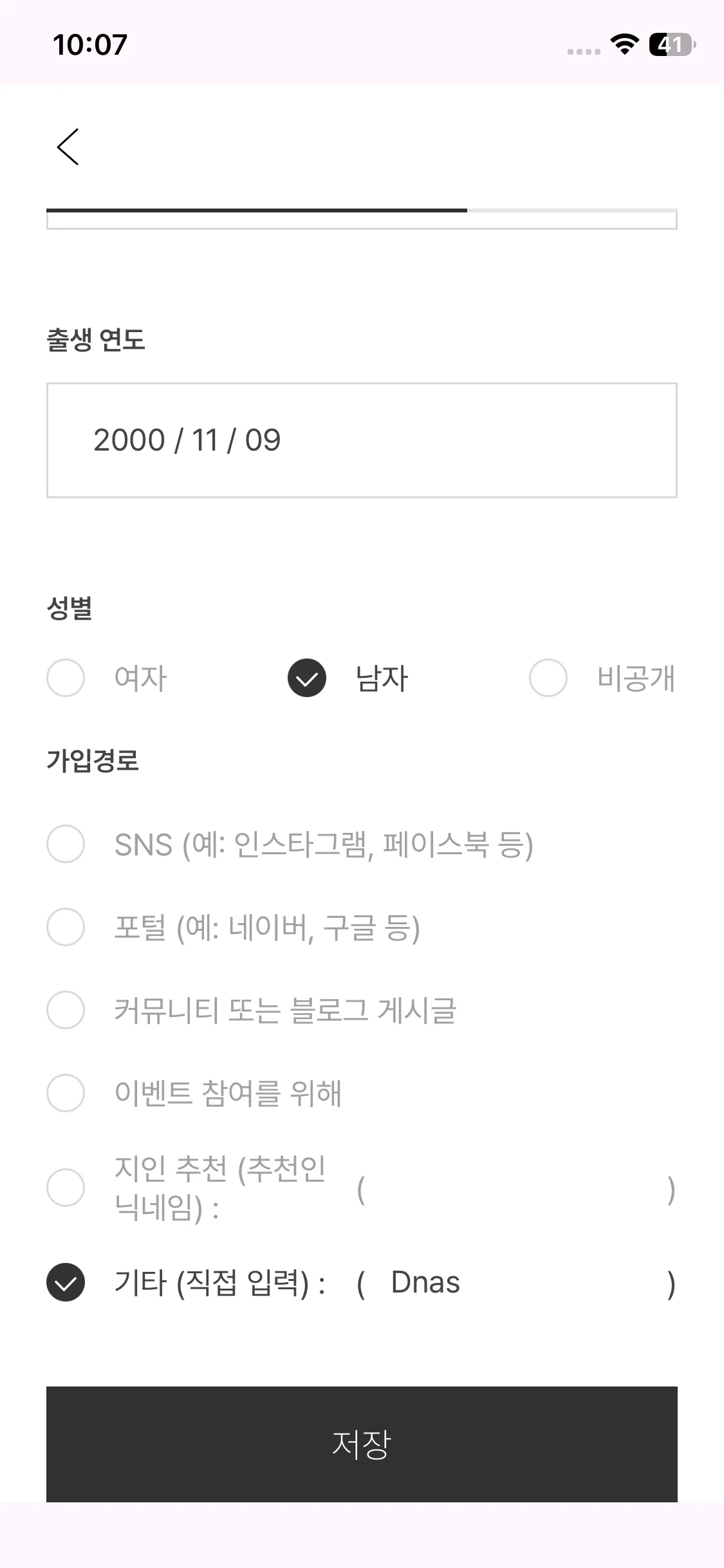Select the 여자 gender option
The image size is (724, 1568).
[x=66, y=678]
